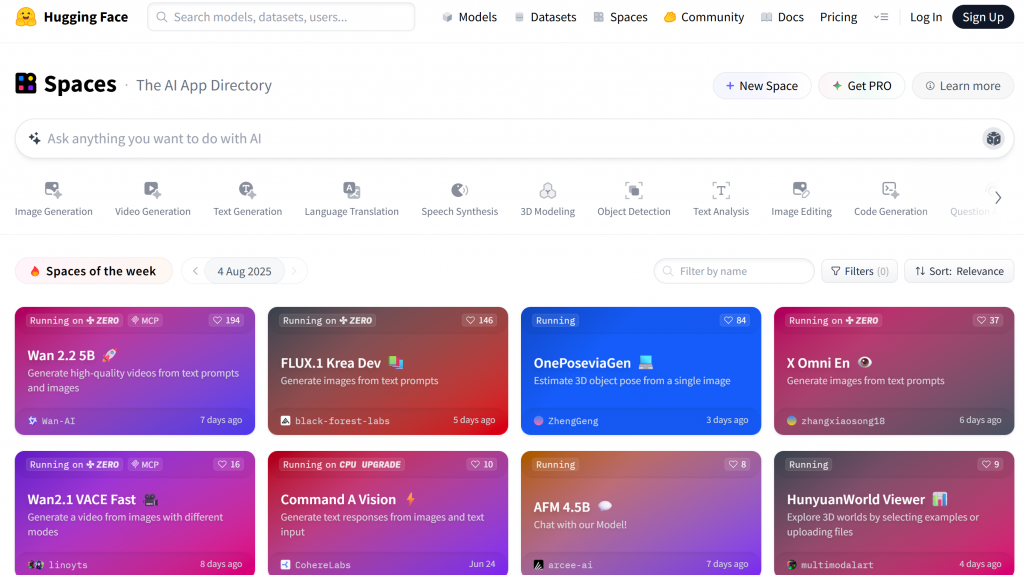Like the HunyuanWorld Viewer space
Viewport: 1024px width, 575px height.
(x=990, y=465)
